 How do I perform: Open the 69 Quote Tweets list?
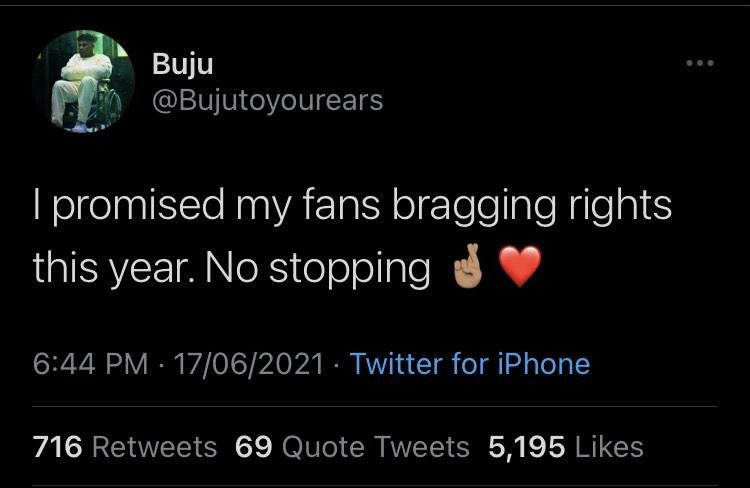tap(352, 447)
